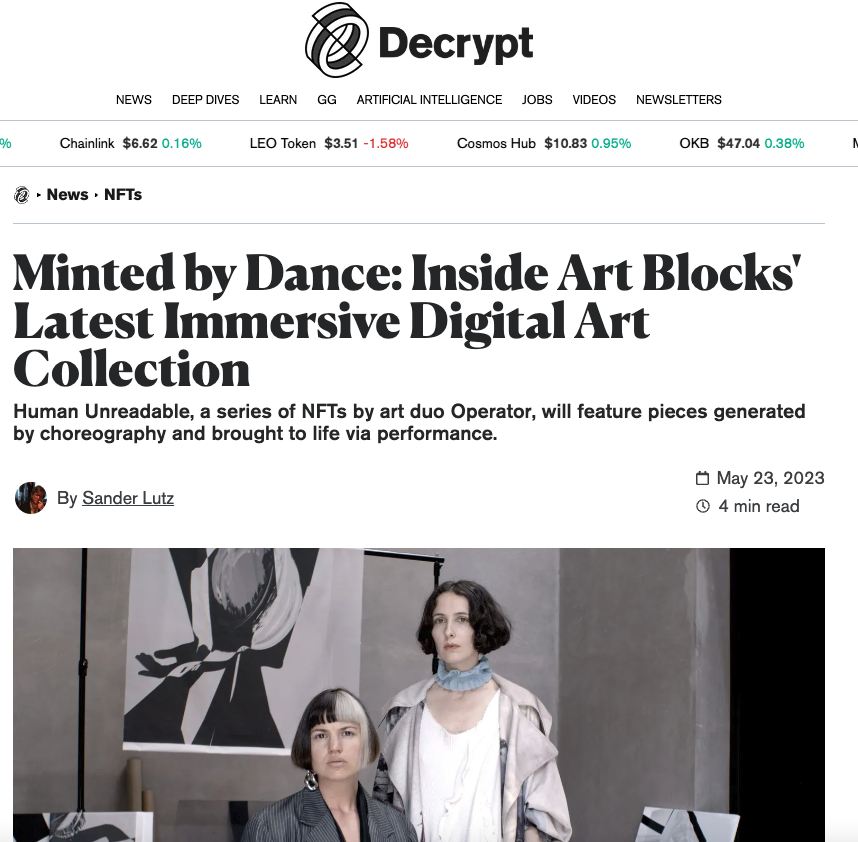The image size is (858, 842).
Task: Select ARTIFICIAL INTELLIGENCE in the navigation
Action: click(x=429, y=100)
